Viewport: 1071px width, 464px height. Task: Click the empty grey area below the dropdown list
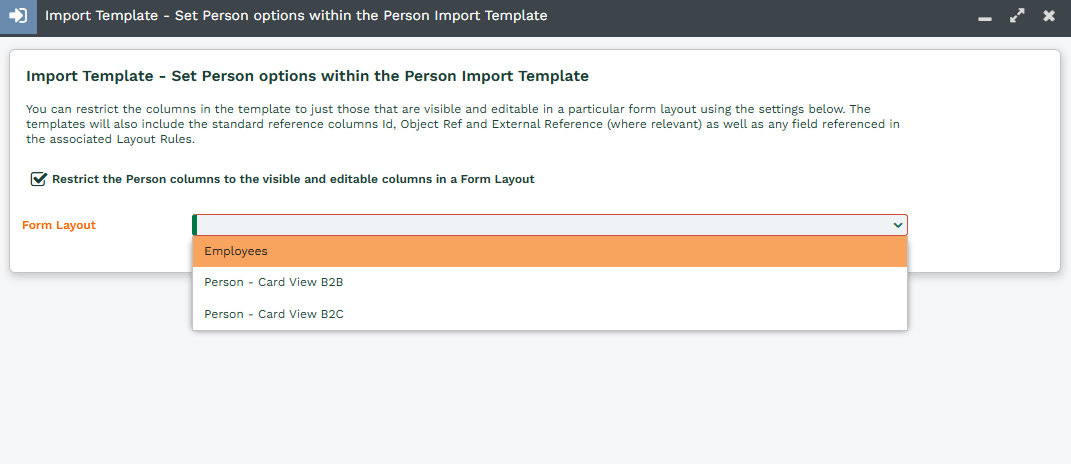536,396
